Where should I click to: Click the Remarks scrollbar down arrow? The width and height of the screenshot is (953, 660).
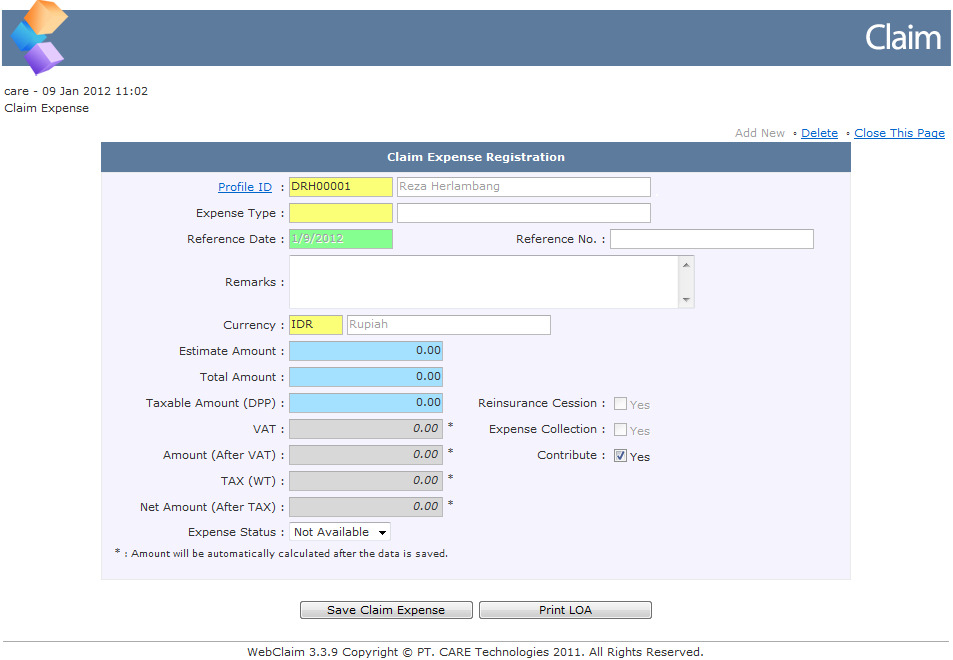click(686, 300)
